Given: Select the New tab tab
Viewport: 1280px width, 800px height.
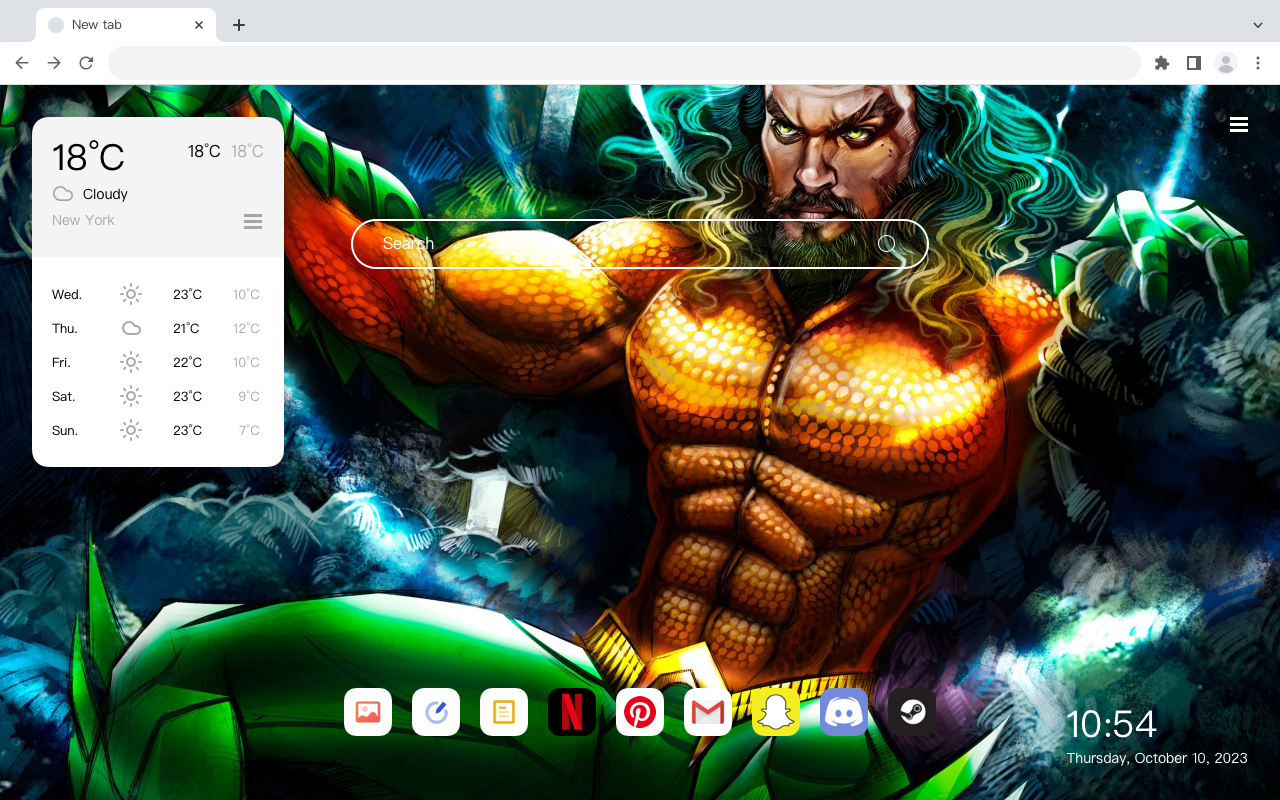Looking at the screenshot, I should click(x=126, y=25).
